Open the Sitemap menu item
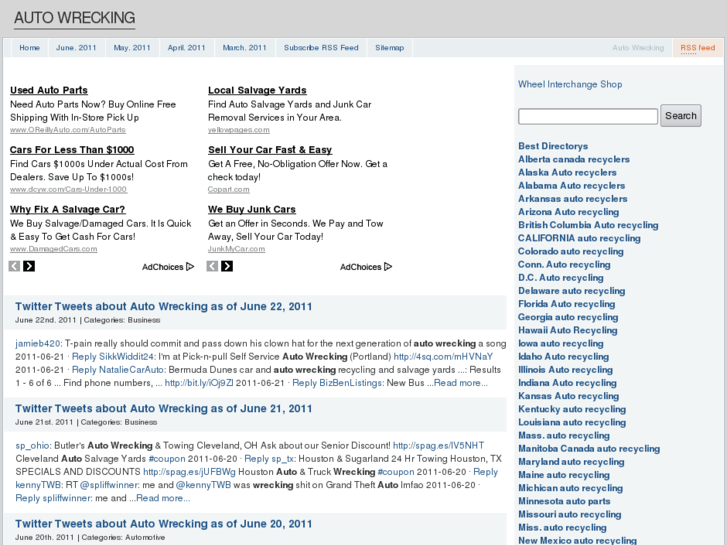 pos(389,48)
